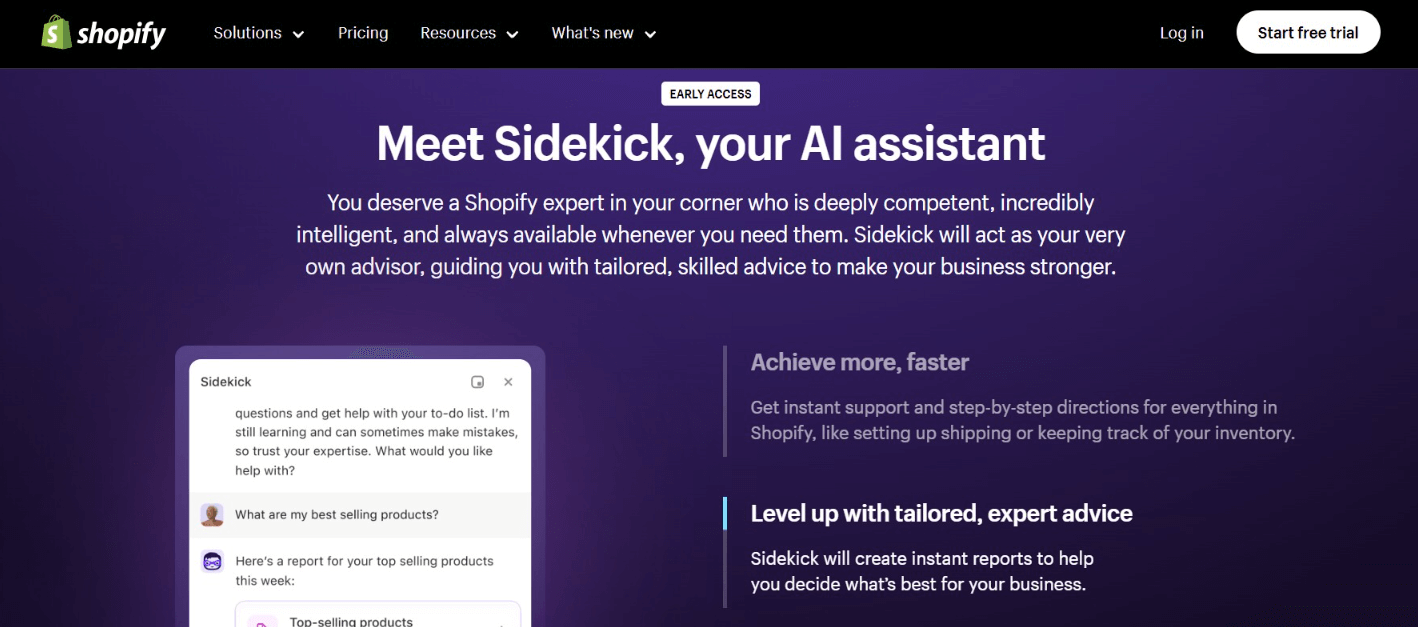The height and width of the screenshot is (627, 1418).
Task: Open the Top-selling products report card
Action: tap(378, 617)
